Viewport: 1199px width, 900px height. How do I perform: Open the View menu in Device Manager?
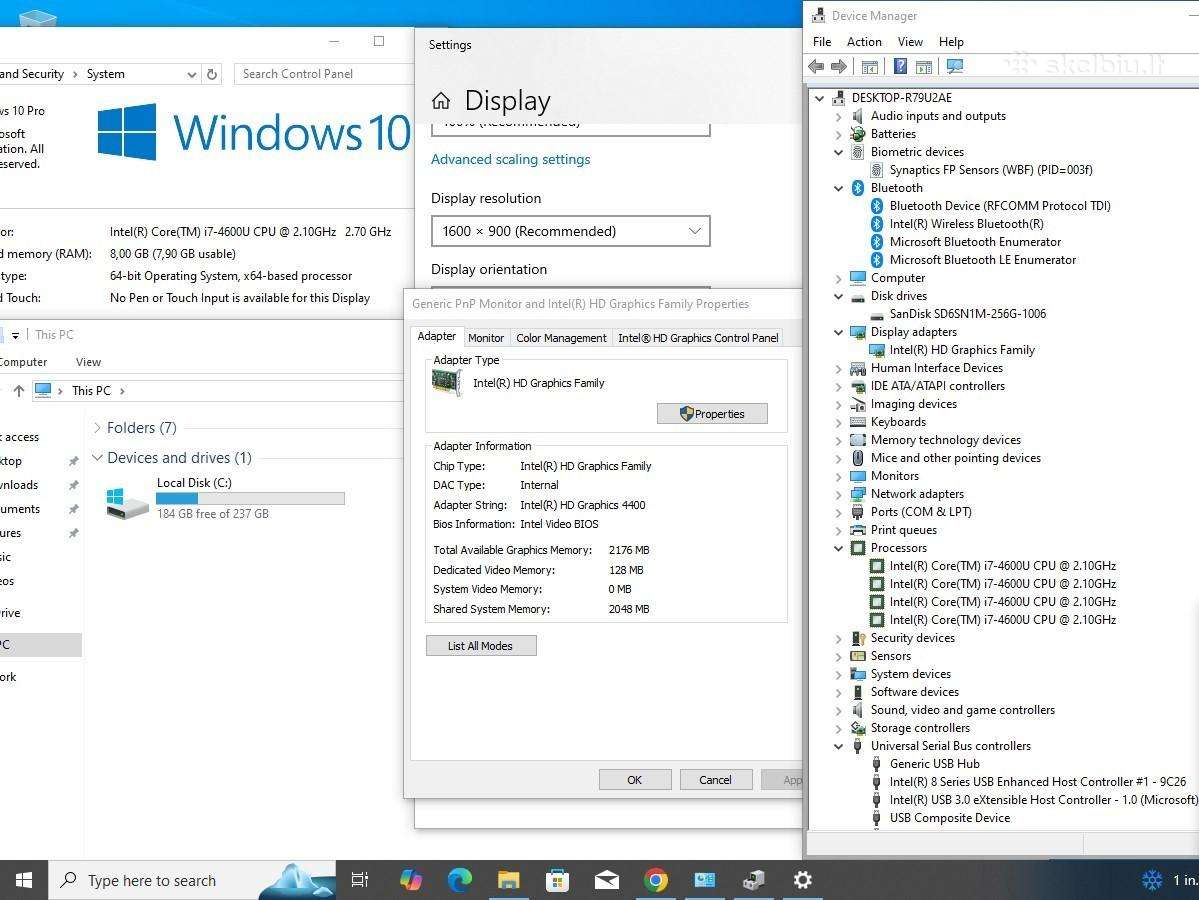[910, 42]
